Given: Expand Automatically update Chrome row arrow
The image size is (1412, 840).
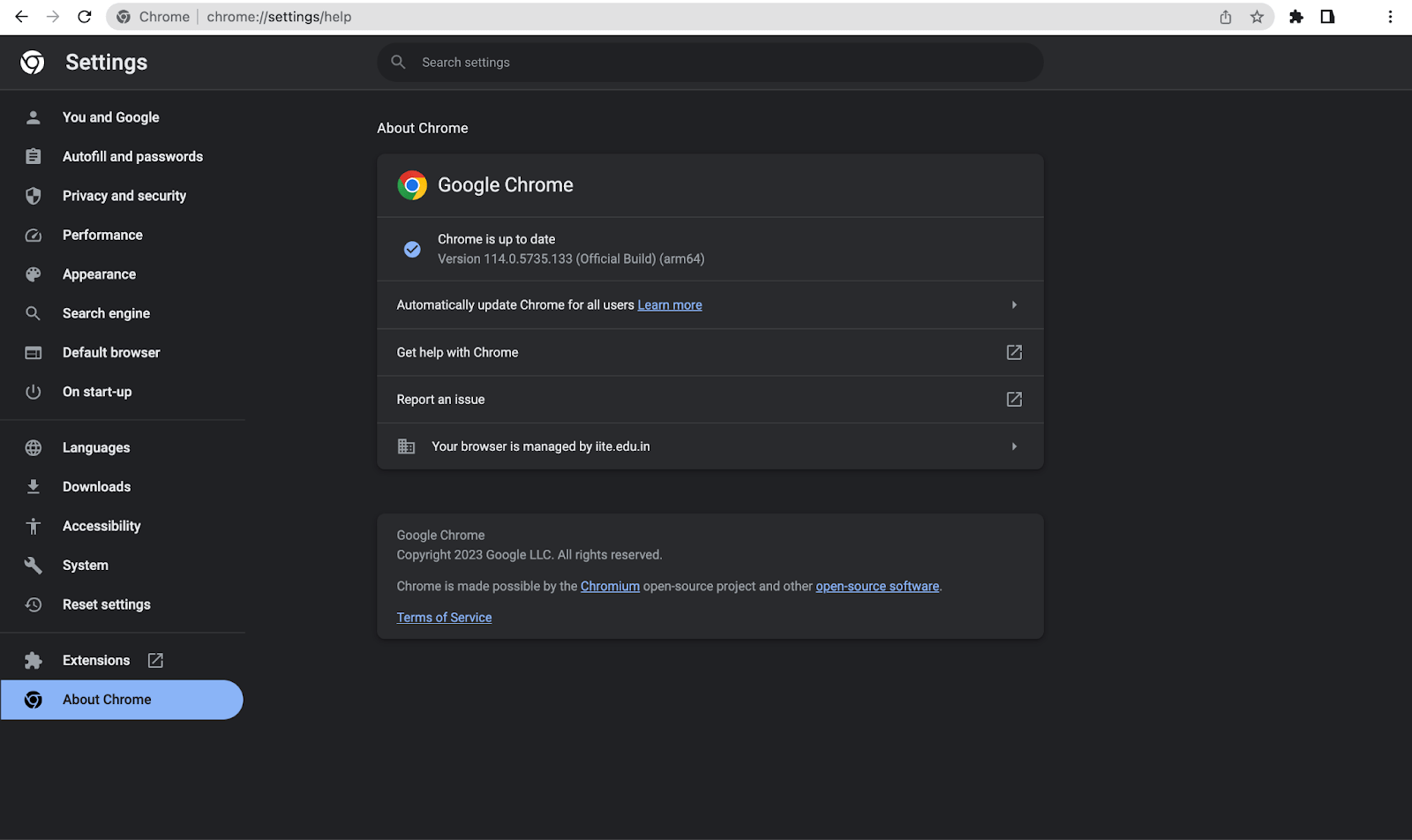Looking at the screenshot, I should [x=1014, y=305].
